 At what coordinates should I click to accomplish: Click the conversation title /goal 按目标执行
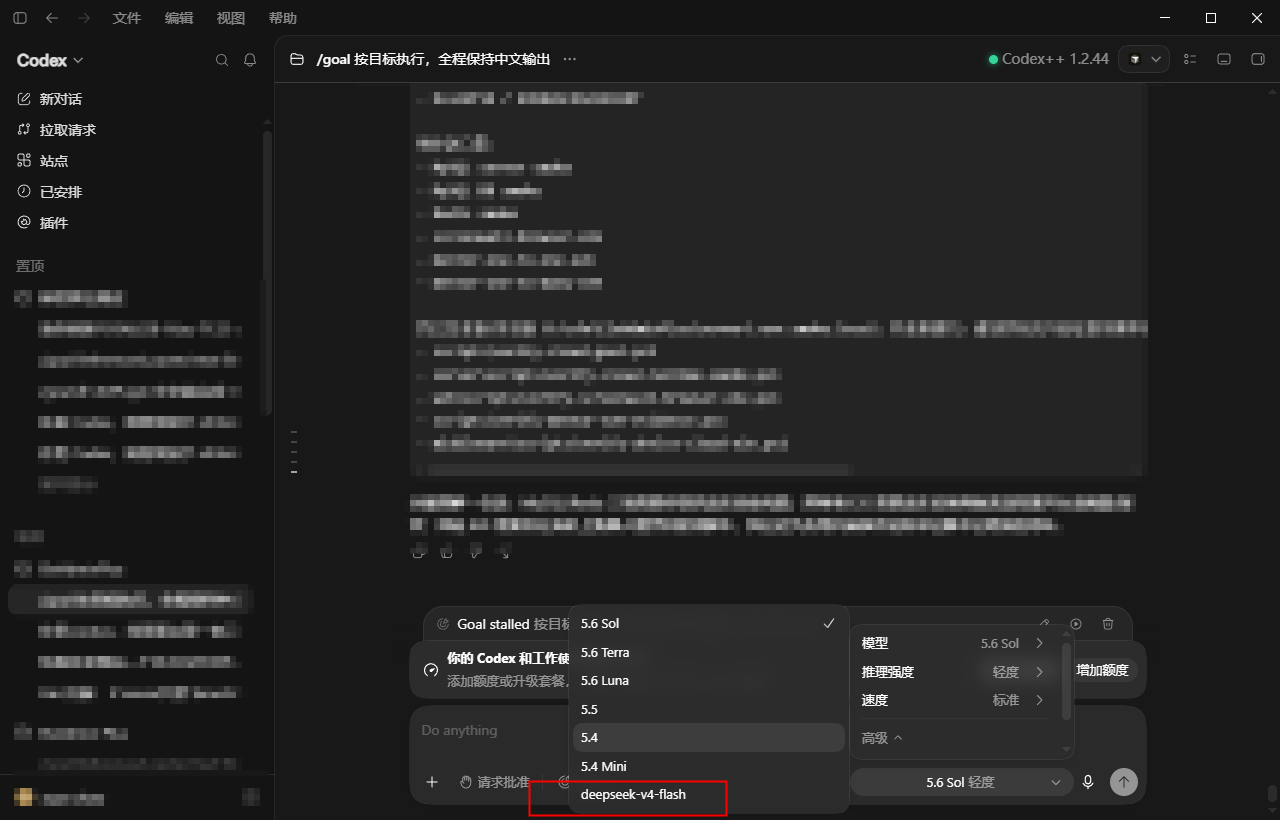point(433,59)
